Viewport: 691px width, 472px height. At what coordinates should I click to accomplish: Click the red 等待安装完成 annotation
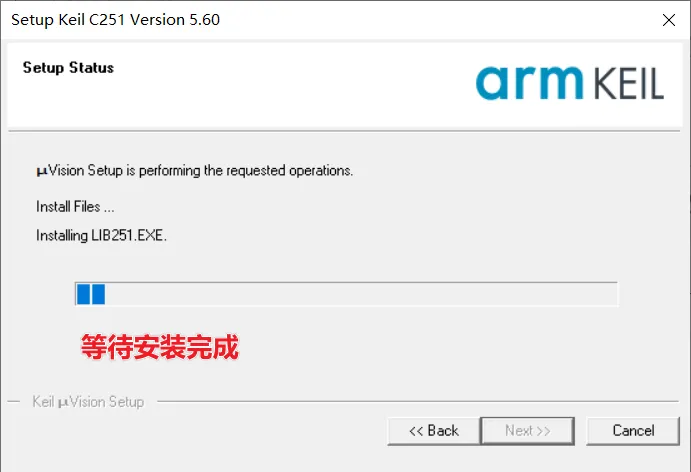pos(160,347)
